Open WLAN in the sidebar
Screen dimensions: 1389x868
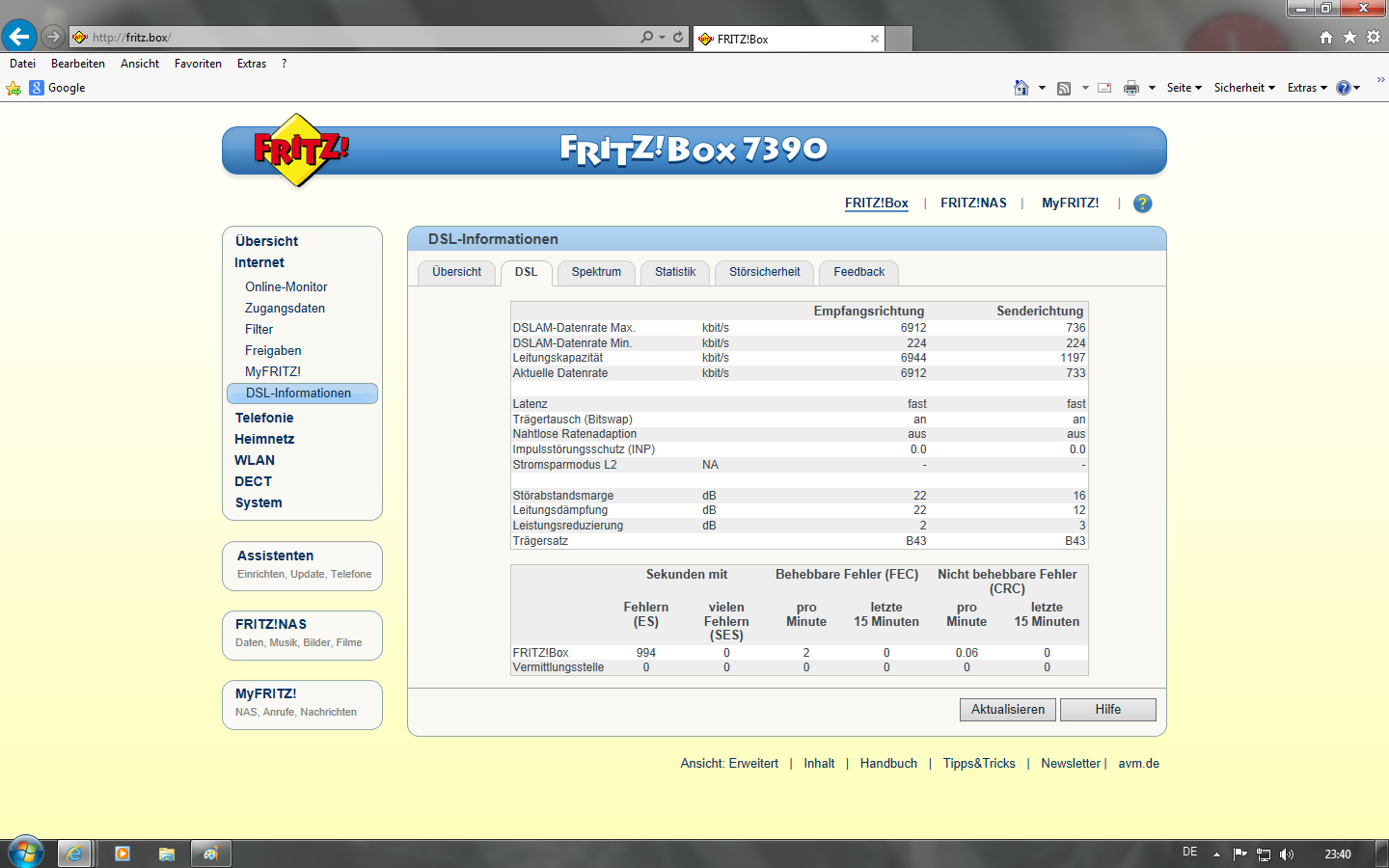point(255,460)
